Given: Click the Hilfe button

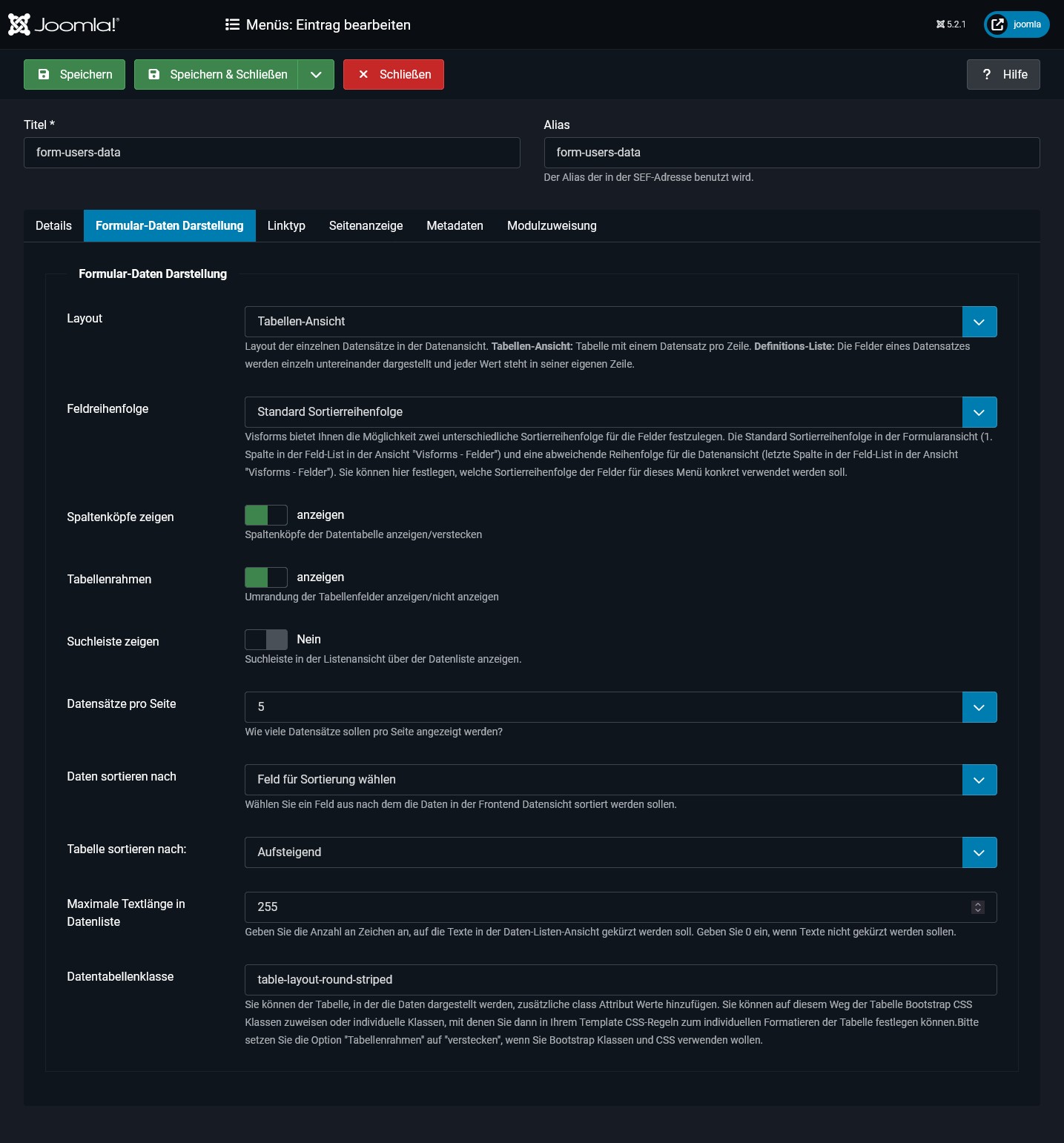Looking at the screenshot, I should click(x=1003, y=74).
